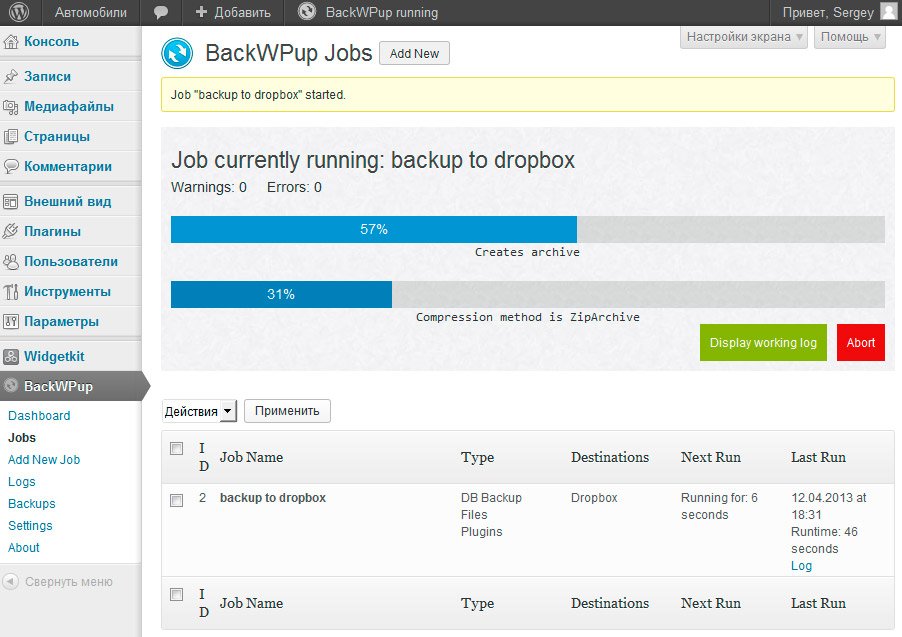Screen dimensions: 902x637
Task: Sort by the Job Name column header
Action: pos(251,457)
